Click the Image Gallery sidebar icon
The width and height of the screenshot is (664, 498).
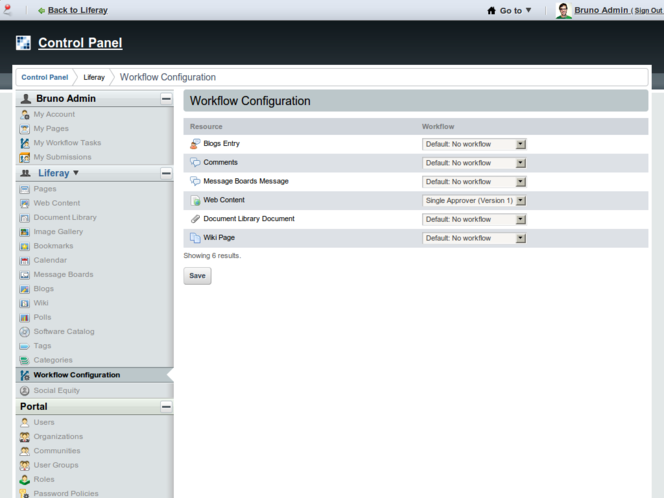(x=24, y=232)
